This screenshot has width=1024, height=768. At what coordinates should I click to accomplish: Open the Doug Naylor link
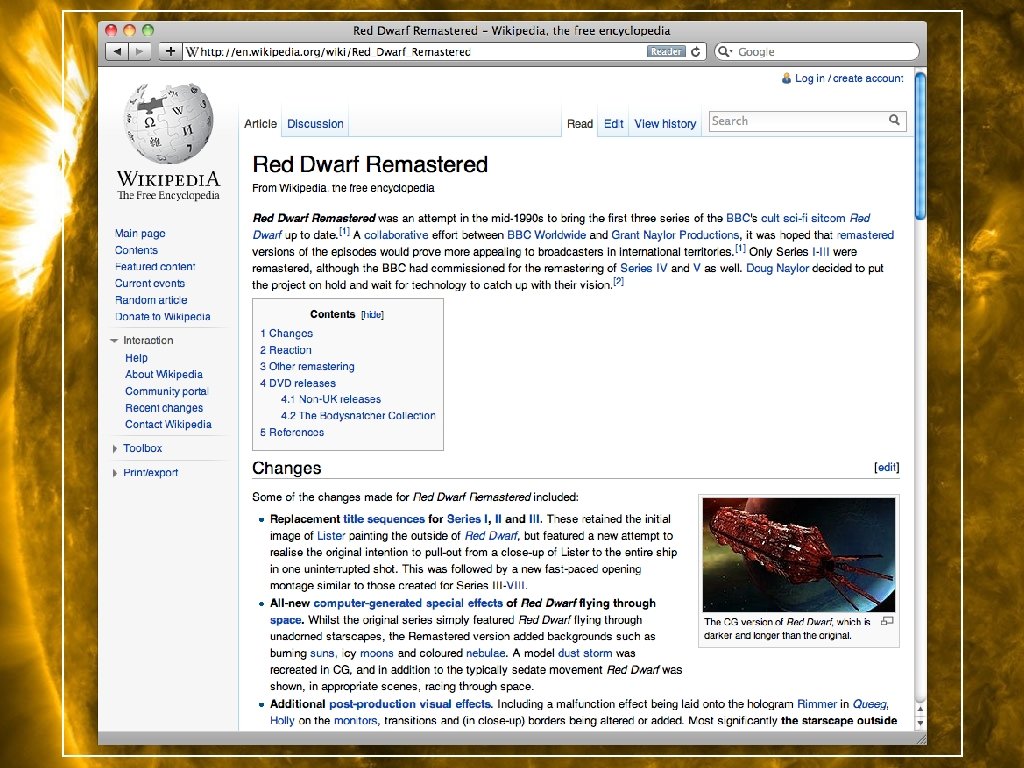(x=777, y=268)
